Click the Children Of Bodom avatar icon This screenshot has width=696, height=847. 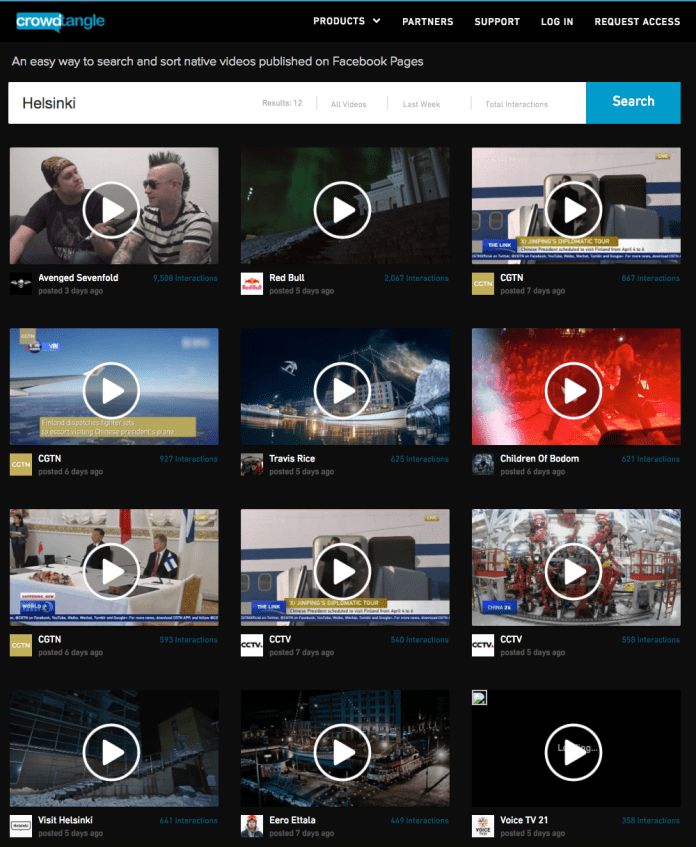point(483,465)
